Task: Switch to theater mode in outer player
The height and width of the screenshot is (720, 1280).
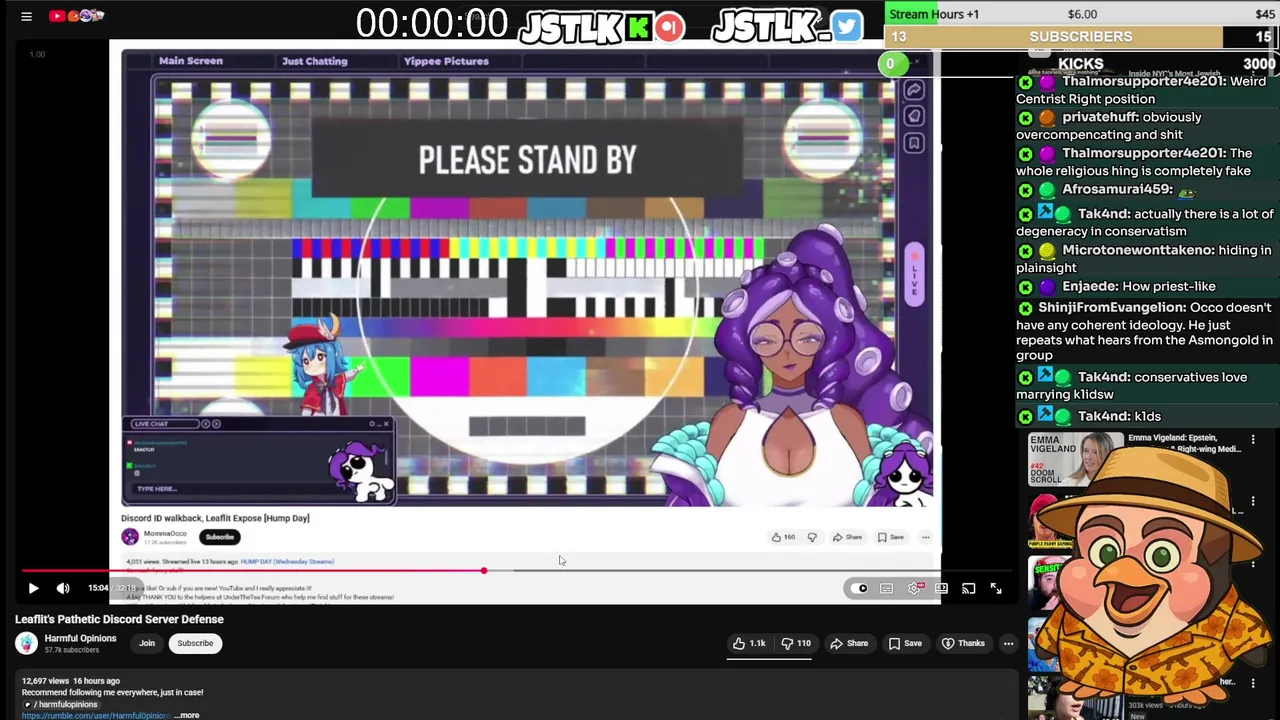Action: (941, 588)
